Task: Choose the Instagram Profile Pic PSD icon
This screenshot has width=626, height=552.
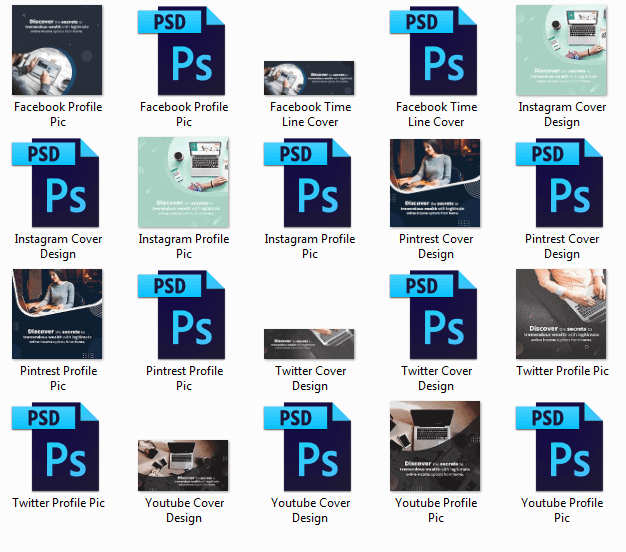Action: pyautogui.click(x=310, y=183)
